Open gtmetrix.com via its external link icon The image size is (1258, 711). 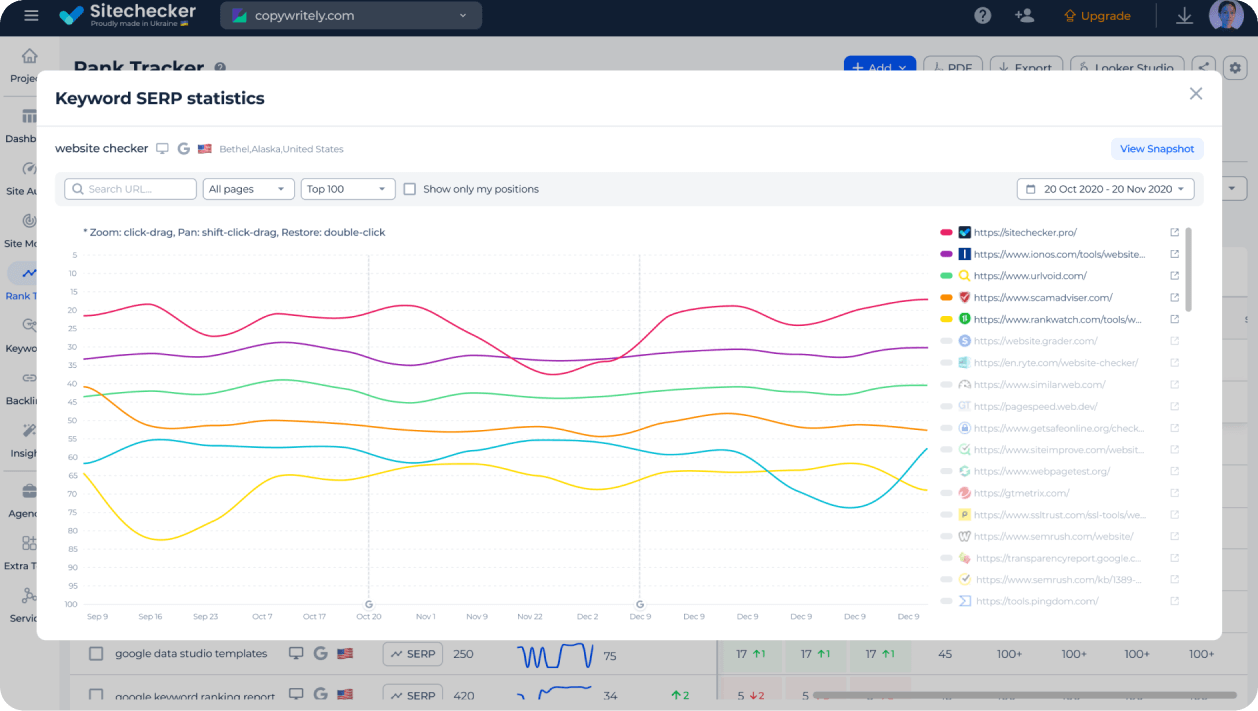coord(1175,493)
